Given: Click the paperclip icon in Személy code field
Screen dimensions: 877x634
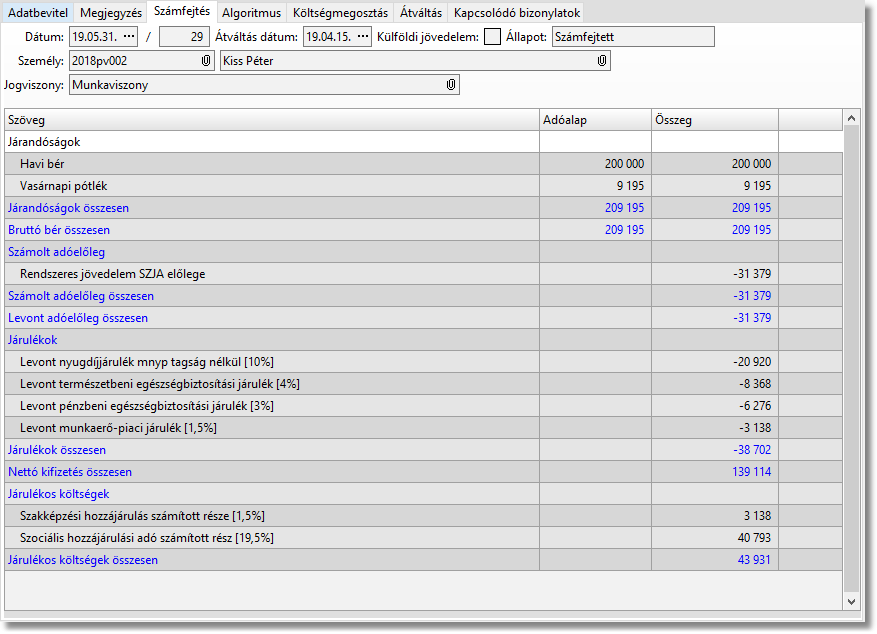Looking at the screenshot, I should click(x=205, y=61).
